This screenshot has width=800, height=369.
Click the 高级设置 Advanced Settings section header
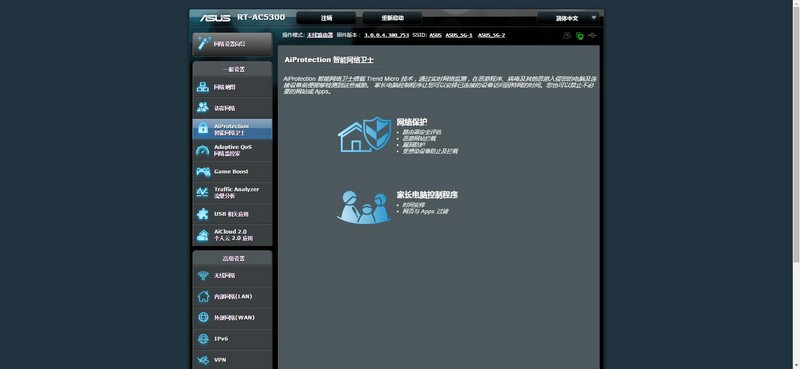tap(233, 258)
